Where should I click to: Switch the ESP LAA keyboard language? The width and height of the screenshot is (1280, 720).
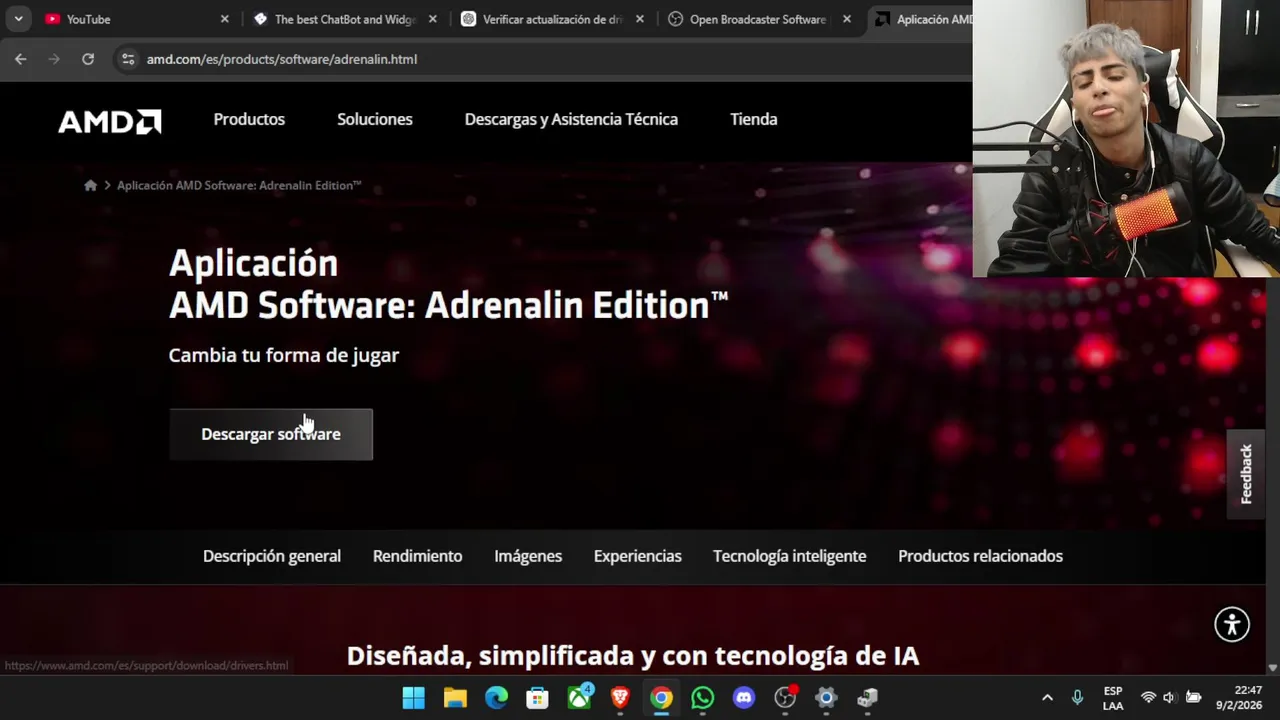tap(1113, 698)
